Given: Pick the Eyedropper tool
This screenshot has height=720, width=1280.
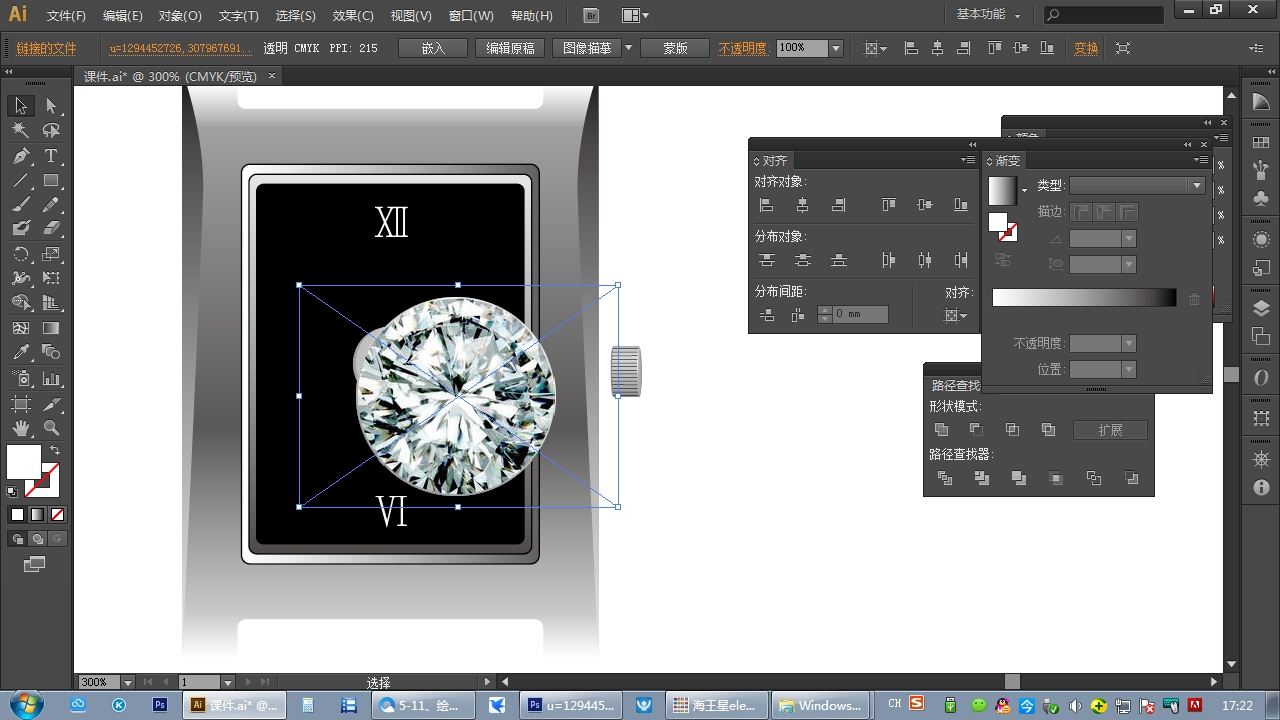Looking at the screenshot, I should (21, 352).
